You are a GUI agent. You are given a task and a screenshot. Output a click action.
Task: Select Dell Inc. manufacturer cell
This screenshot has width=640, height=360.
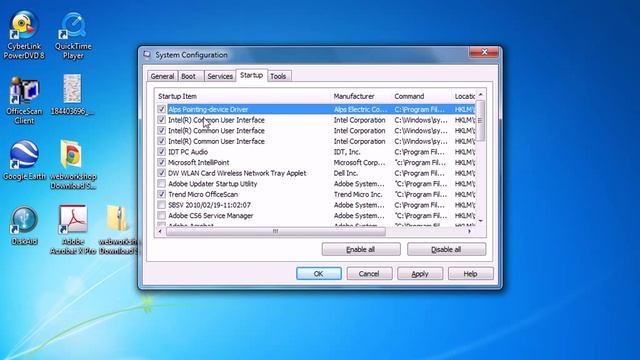(x=346, y=173)
